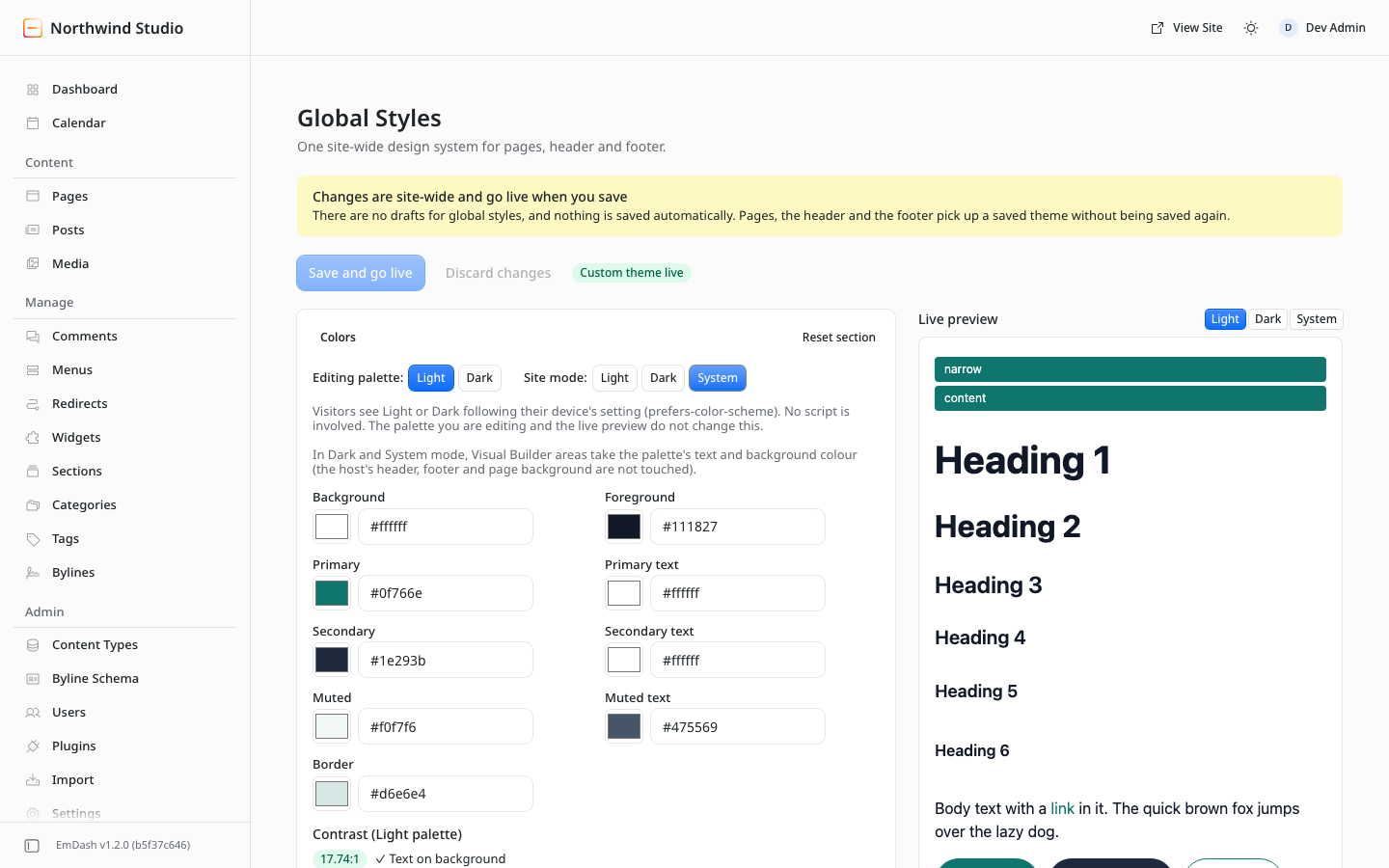Click the Posts sidebar icon
The image size is (1389, 868).
[x=33, y=231]
